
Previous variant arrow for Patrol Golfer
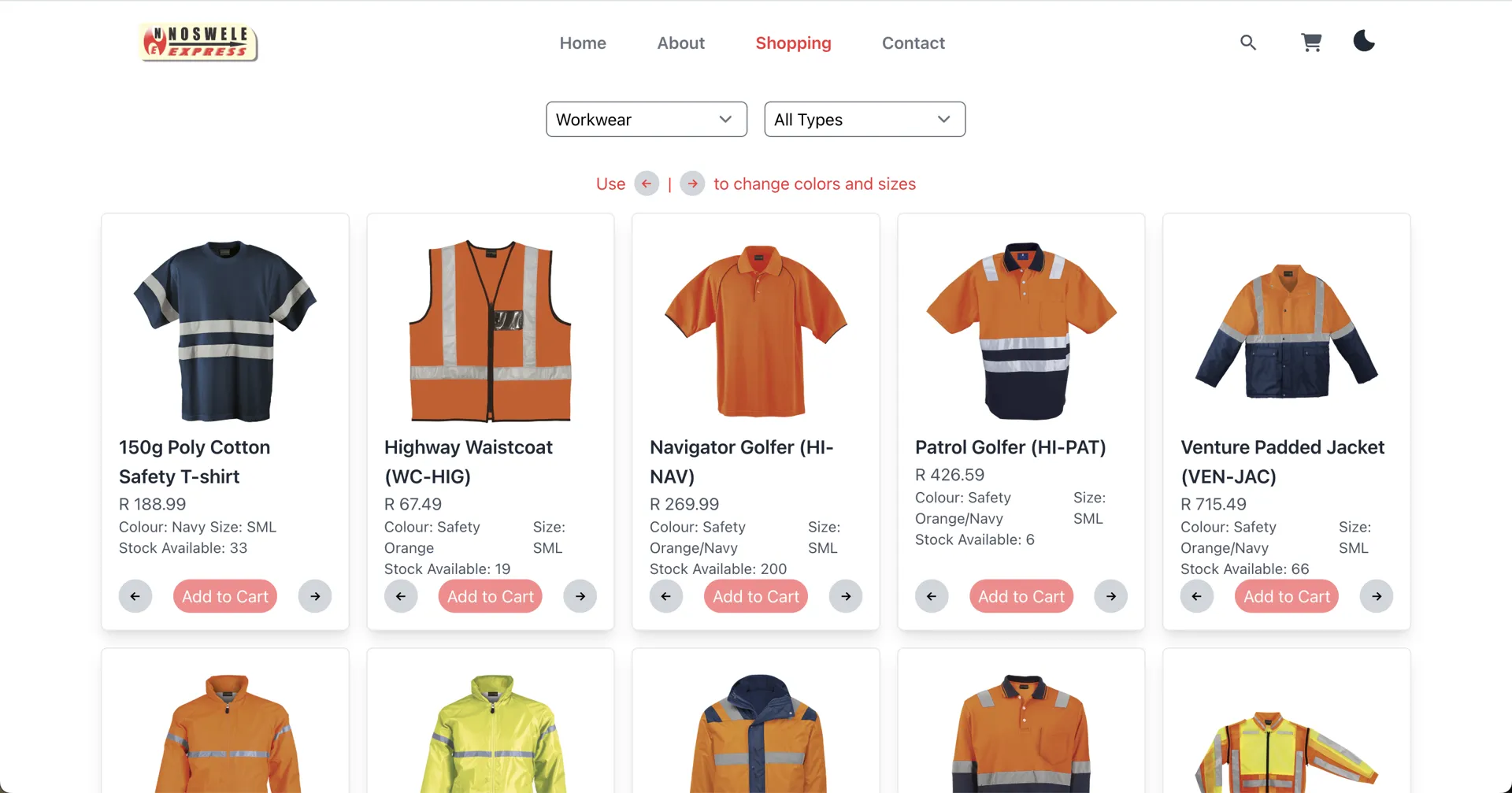point(932,596)
